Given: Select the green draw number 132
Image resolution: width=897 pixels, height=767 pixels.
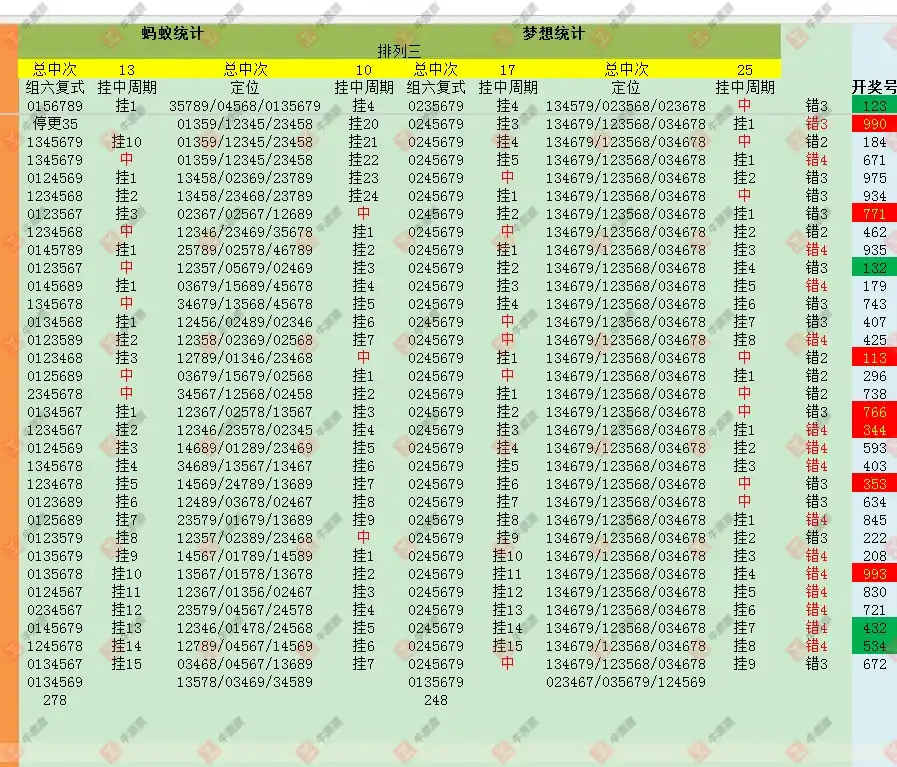Looking at the screenshot, I should click(x=874, y=268).
